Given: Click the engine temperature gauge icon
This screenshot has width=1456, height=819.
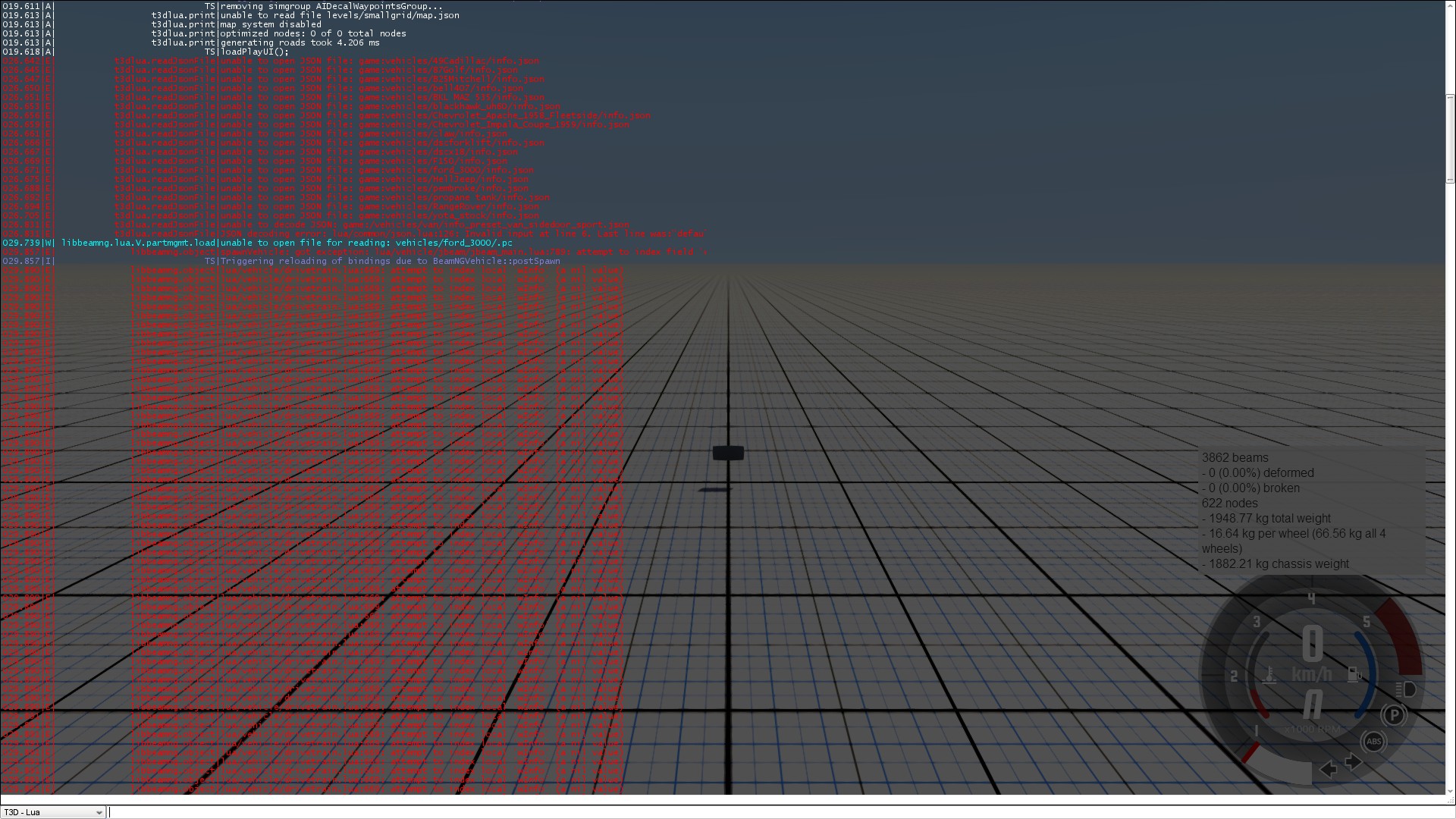Looking at the screenshot, I should pos(1269,674).
